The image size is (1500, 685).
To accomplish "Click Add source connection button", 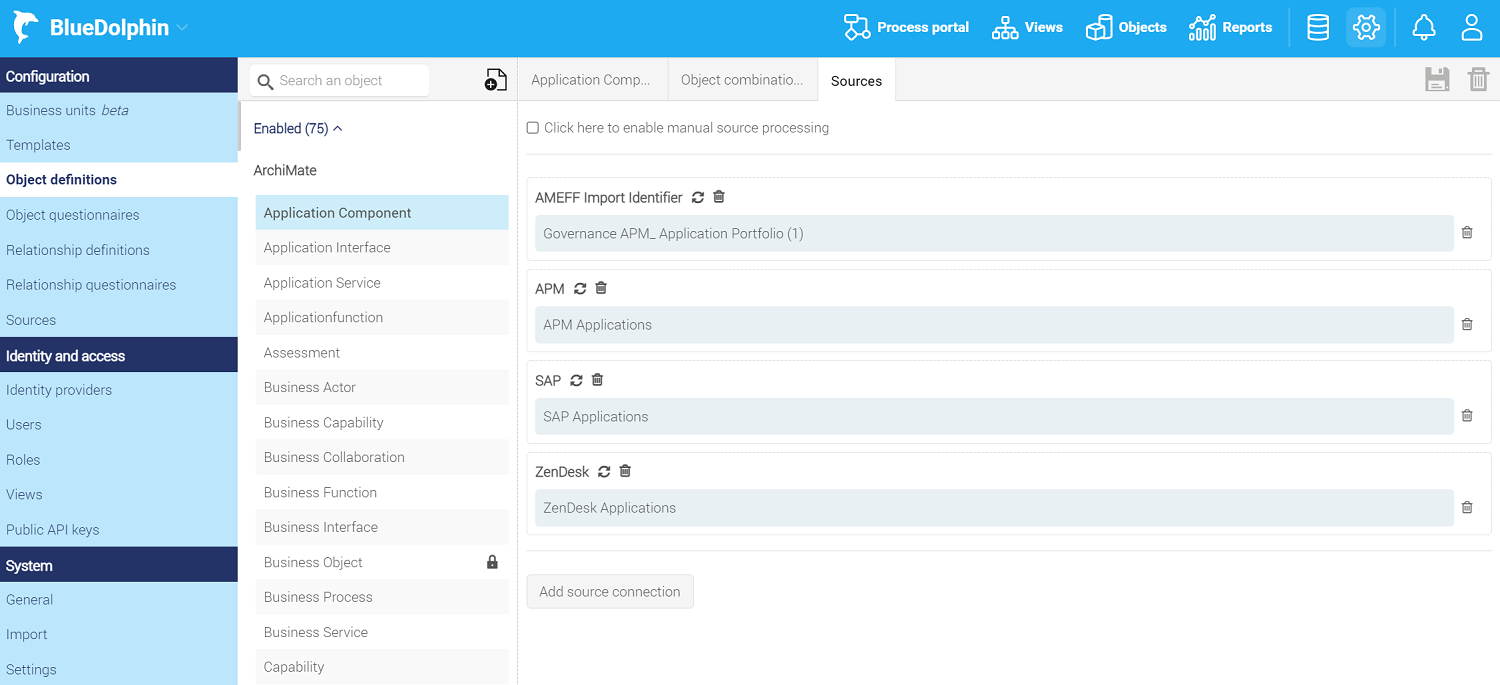I will coord(610,592).
